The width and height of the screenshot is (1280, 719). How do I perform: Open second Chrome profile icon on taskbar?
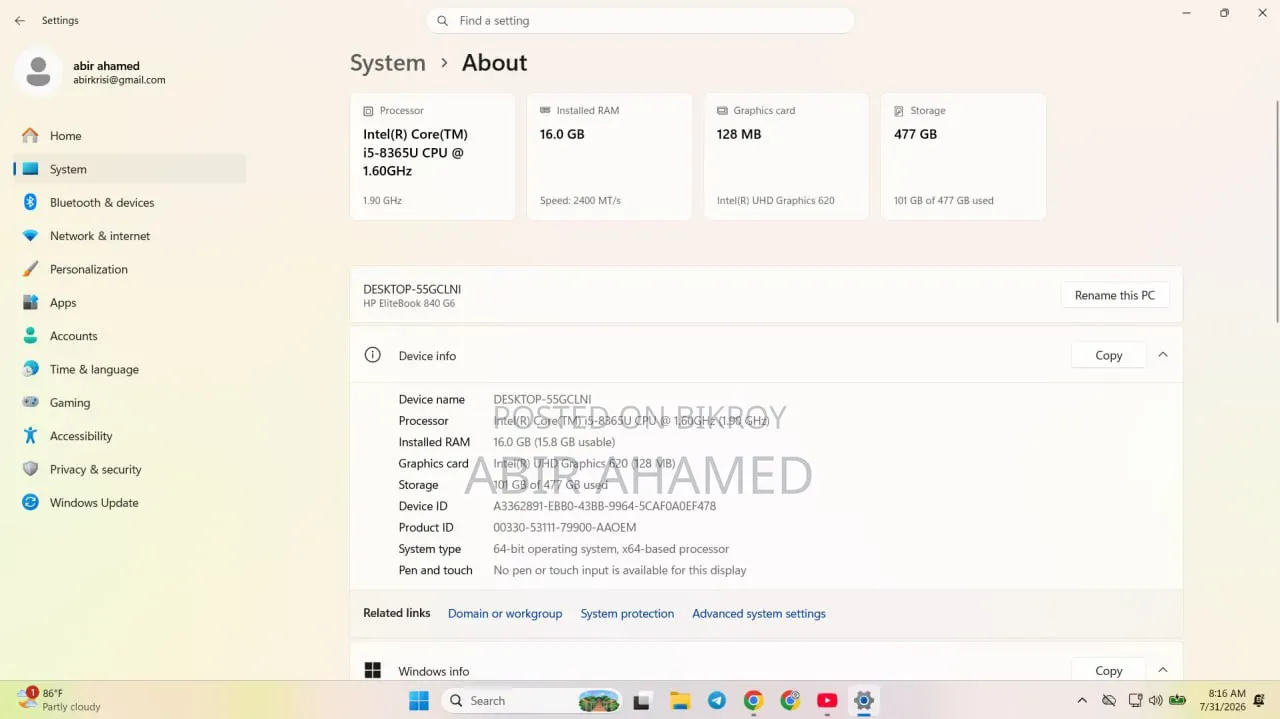tap(791, 700)
